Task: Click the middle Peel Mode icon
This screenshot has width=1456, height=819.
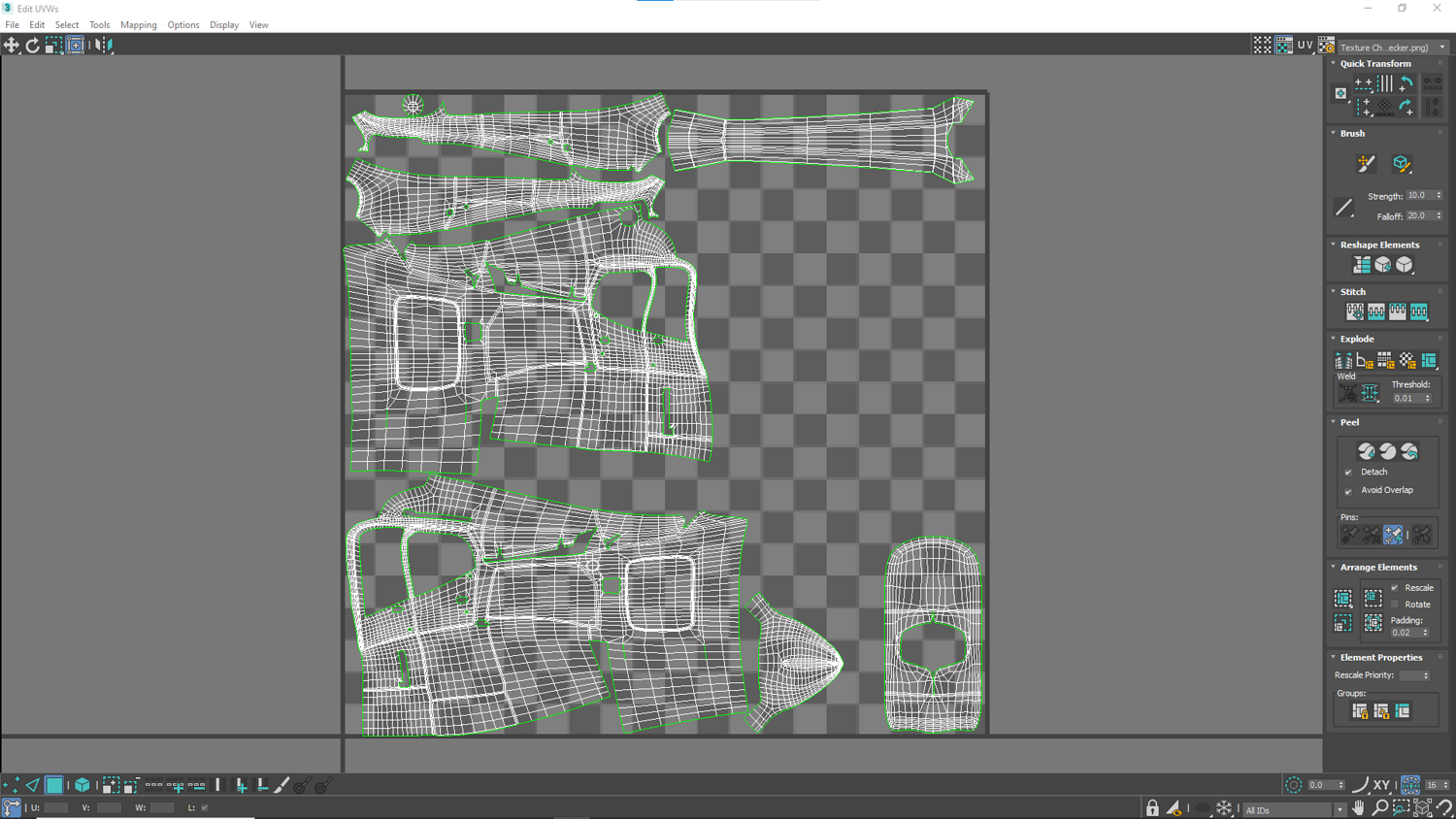Action: tap(1388, 451)
